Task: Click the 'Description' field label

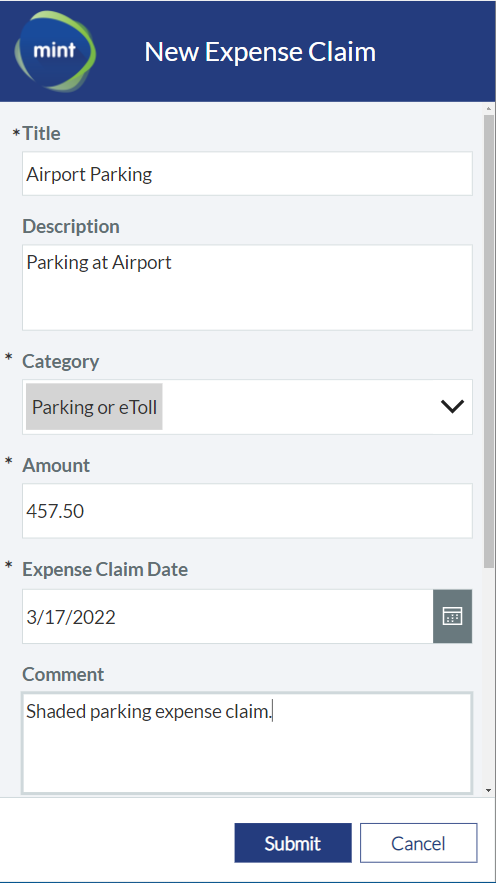Action: (71, 226)
